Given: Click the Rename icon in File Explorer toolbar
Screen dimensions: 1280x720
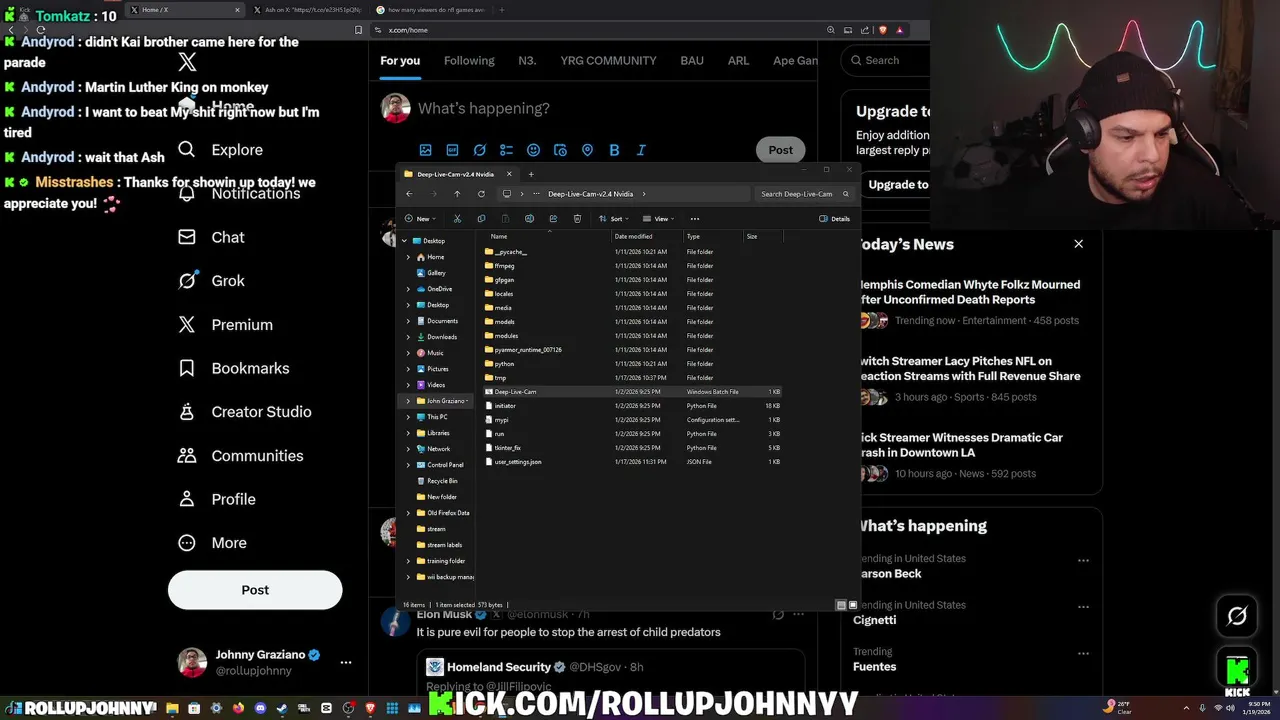Looking at the screenshot, I should 529,219.
